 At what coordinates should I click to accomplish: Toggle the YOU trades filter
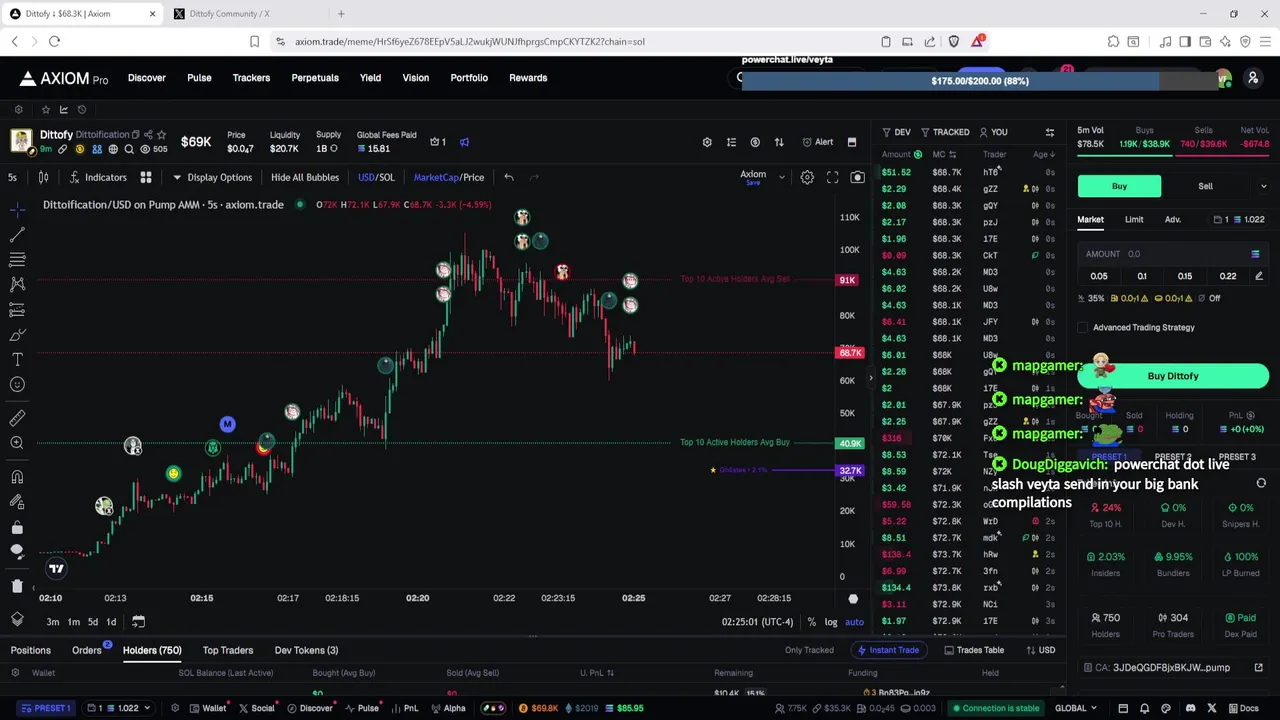coord(993,132)
